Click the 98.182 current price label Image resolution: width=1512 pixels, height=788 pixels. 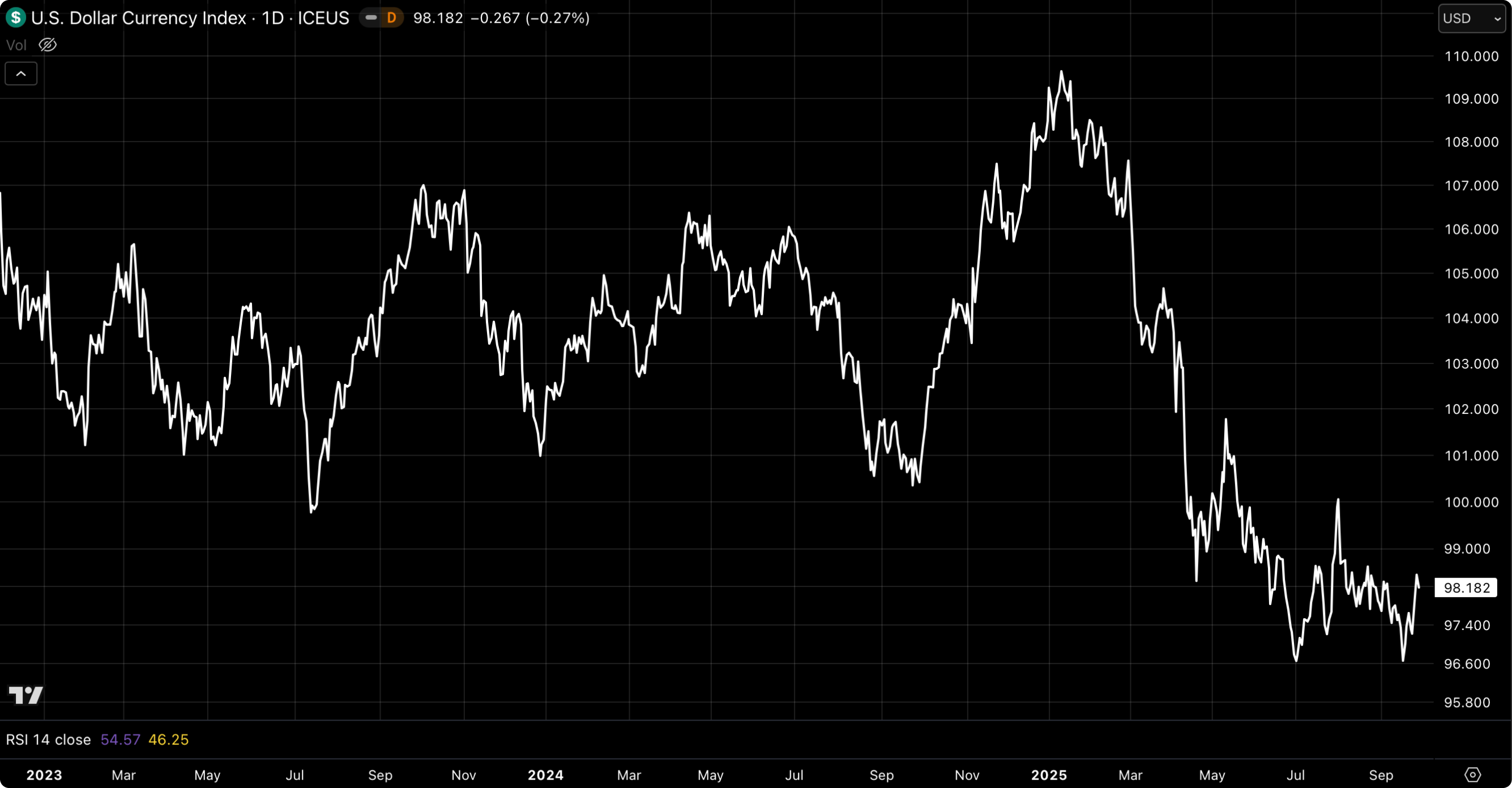point(1466,588)
